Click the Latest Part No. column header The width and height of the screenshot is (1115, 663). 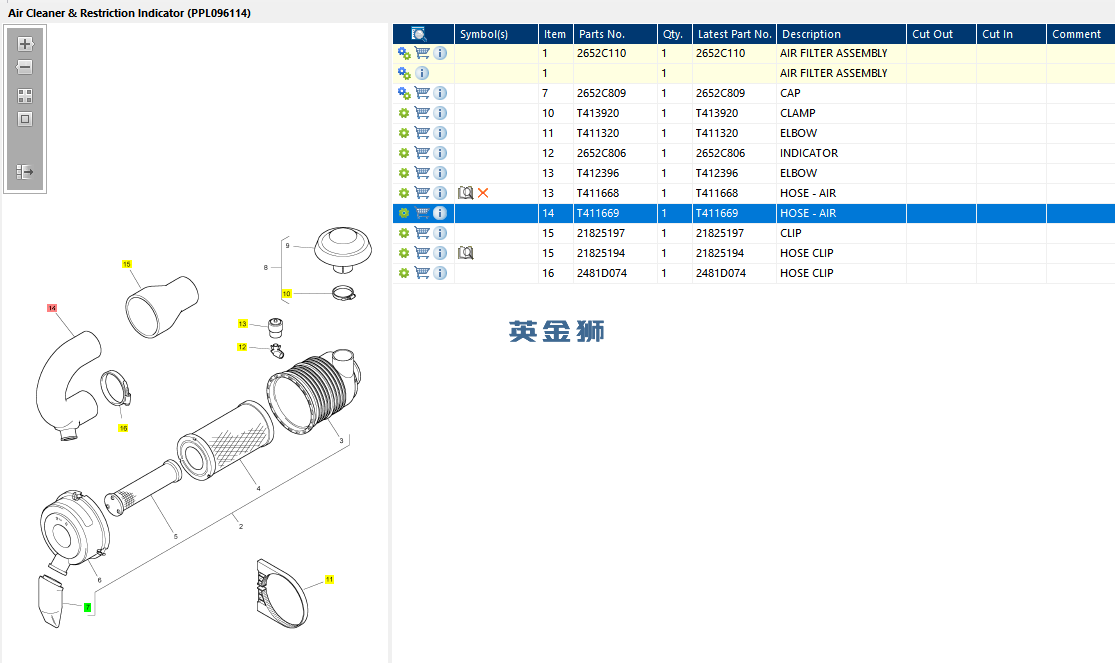click(x=735, y=33)
